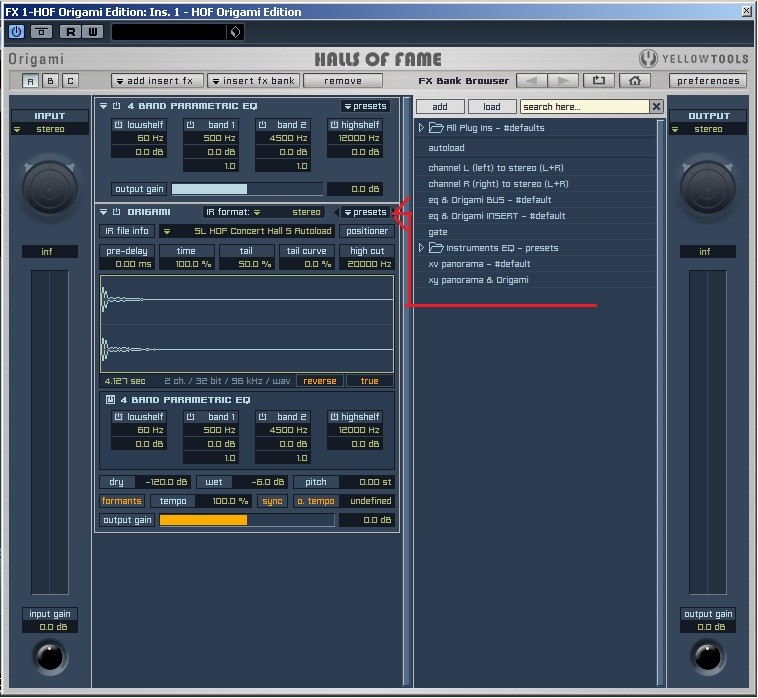Expand the All Plug Ins #defaults folder
758x698 pixels.
[x=421, y=128]
